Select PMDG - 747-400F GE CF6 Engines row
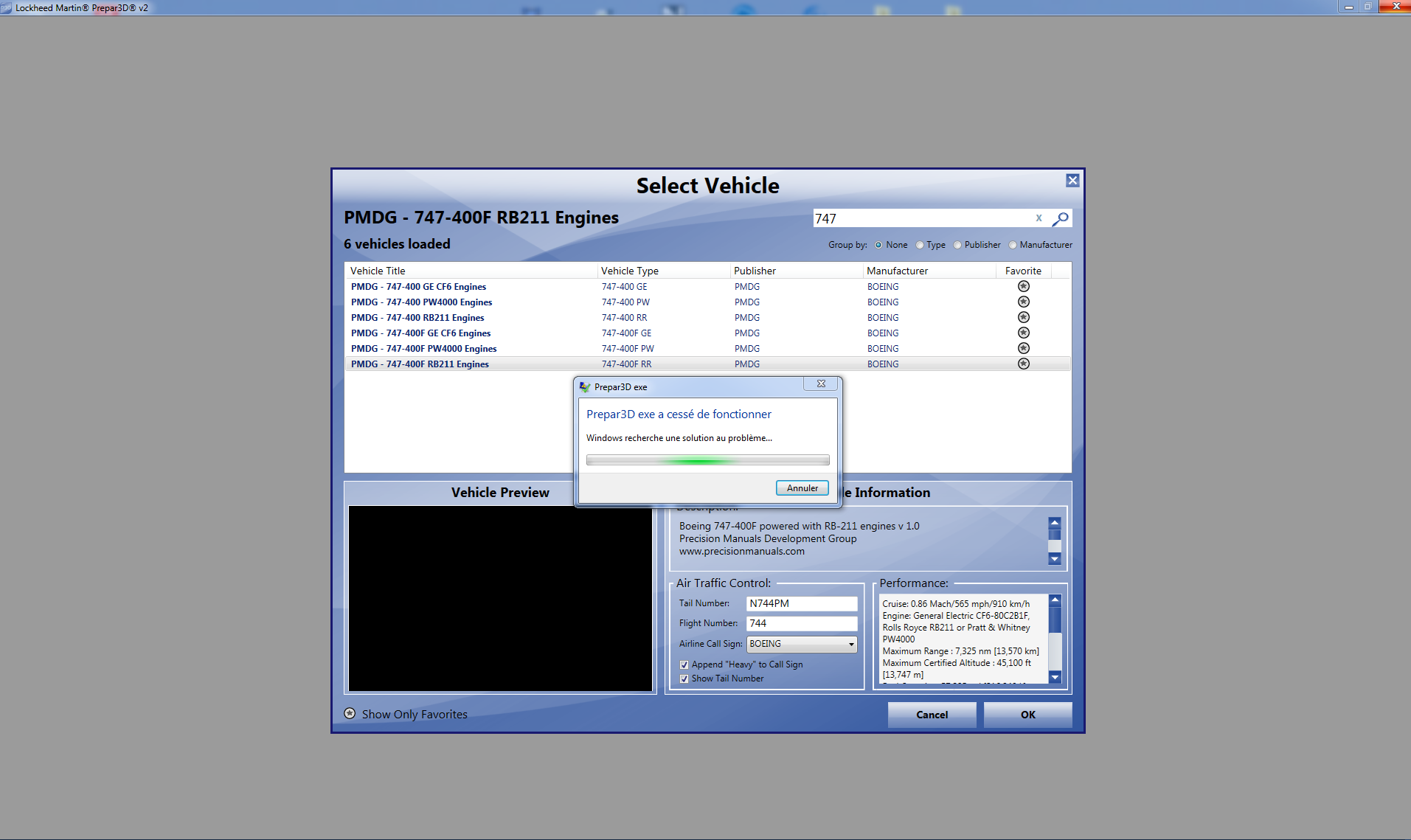1411x840 pixels. click(x=707, y=333)
